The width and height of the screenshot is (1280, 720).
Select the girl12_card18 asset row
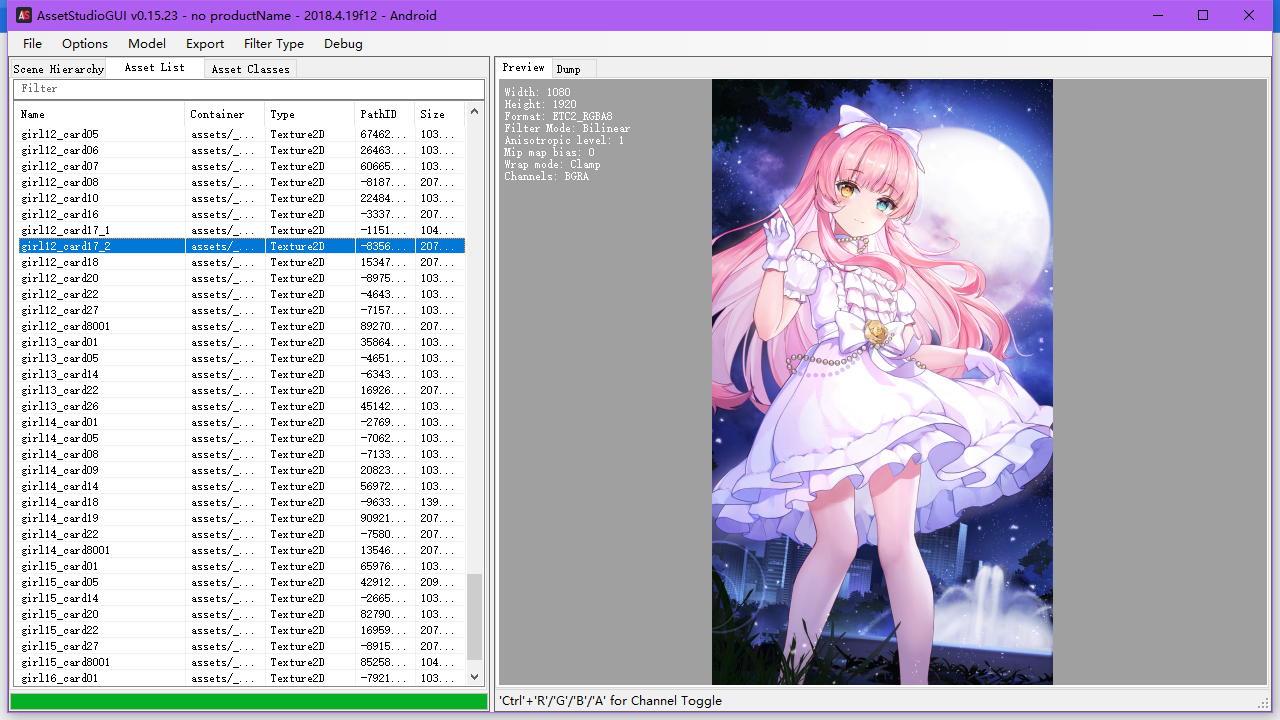240,262
